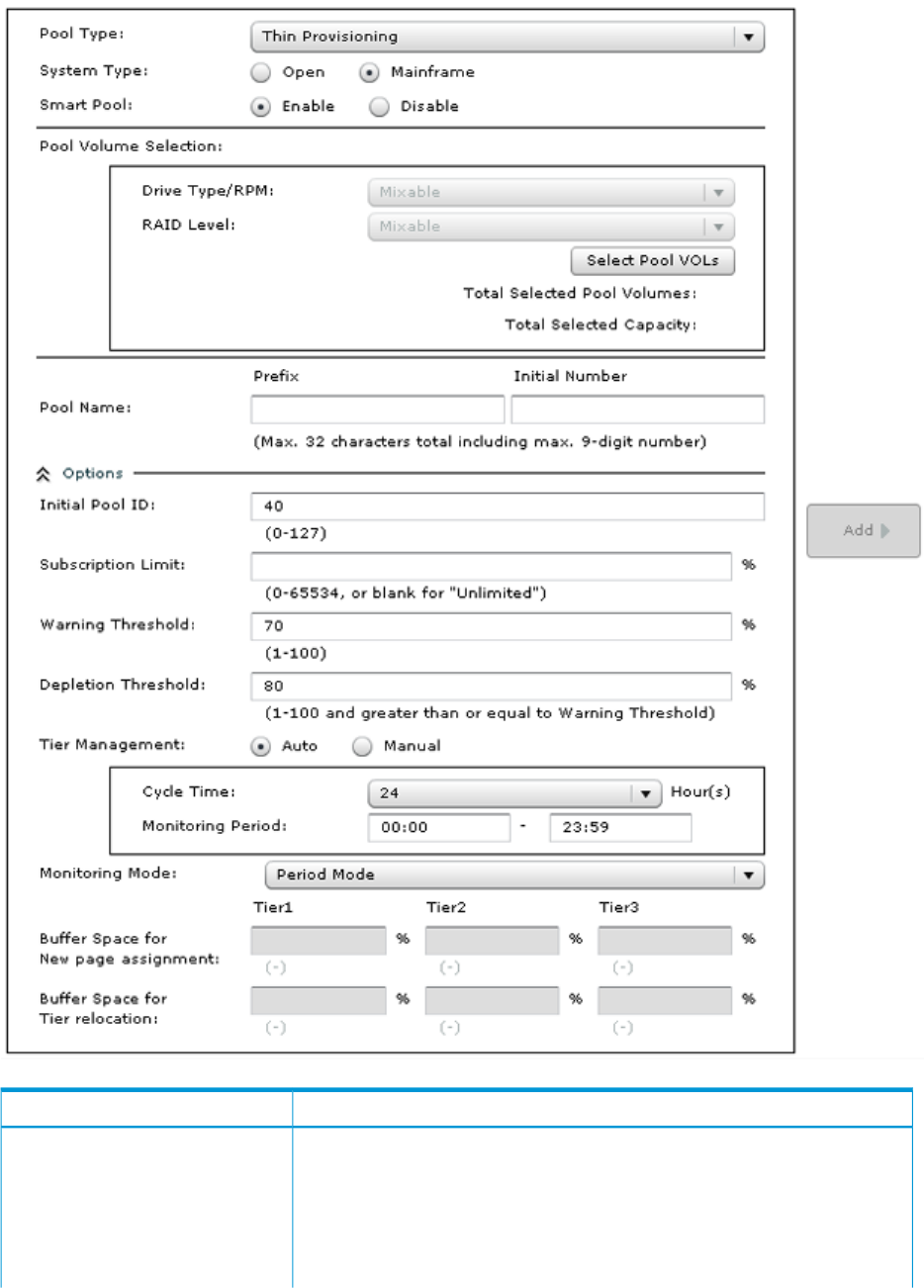The width and height of the screenshot is (924, 1288).
Task: Select Auto tier management
Action: pos(261,746)
